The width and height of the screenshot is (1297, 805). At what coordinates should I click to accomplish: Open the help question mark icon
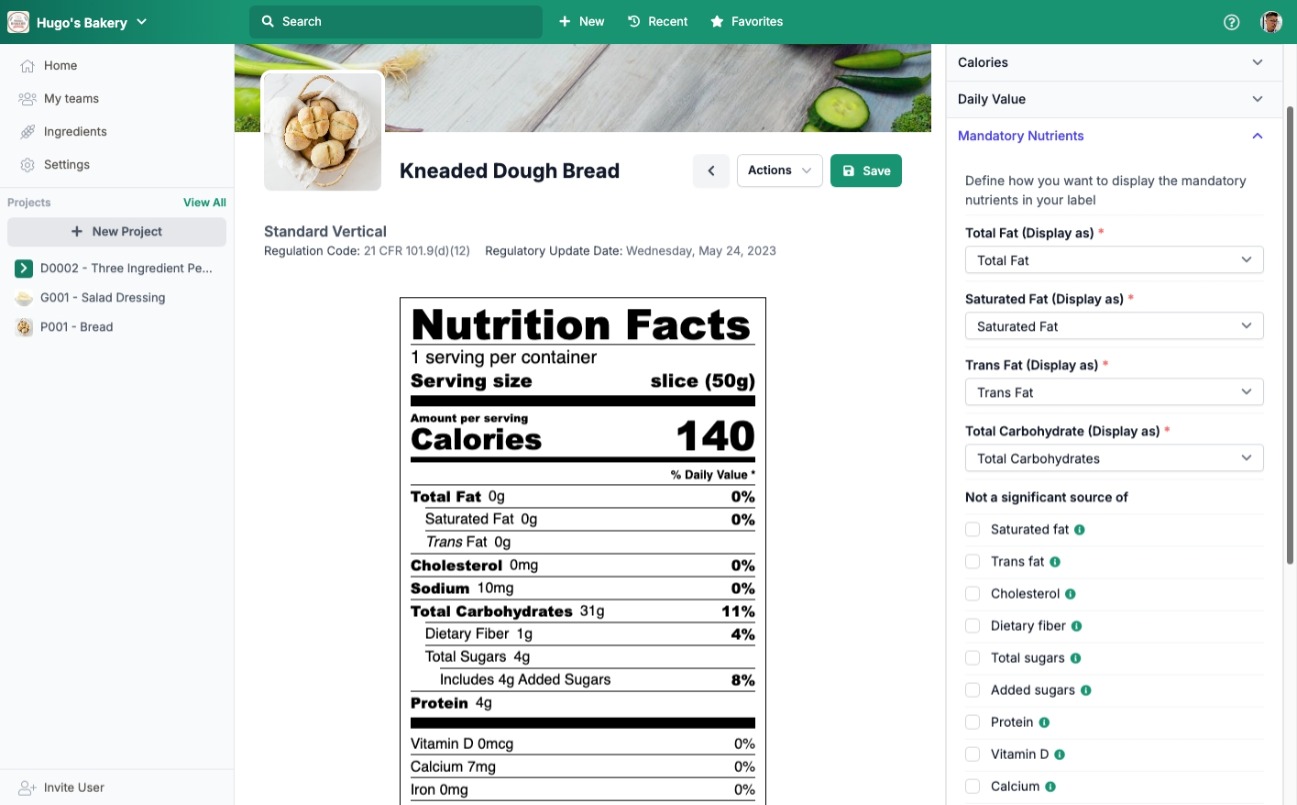tap(1231, 21)
